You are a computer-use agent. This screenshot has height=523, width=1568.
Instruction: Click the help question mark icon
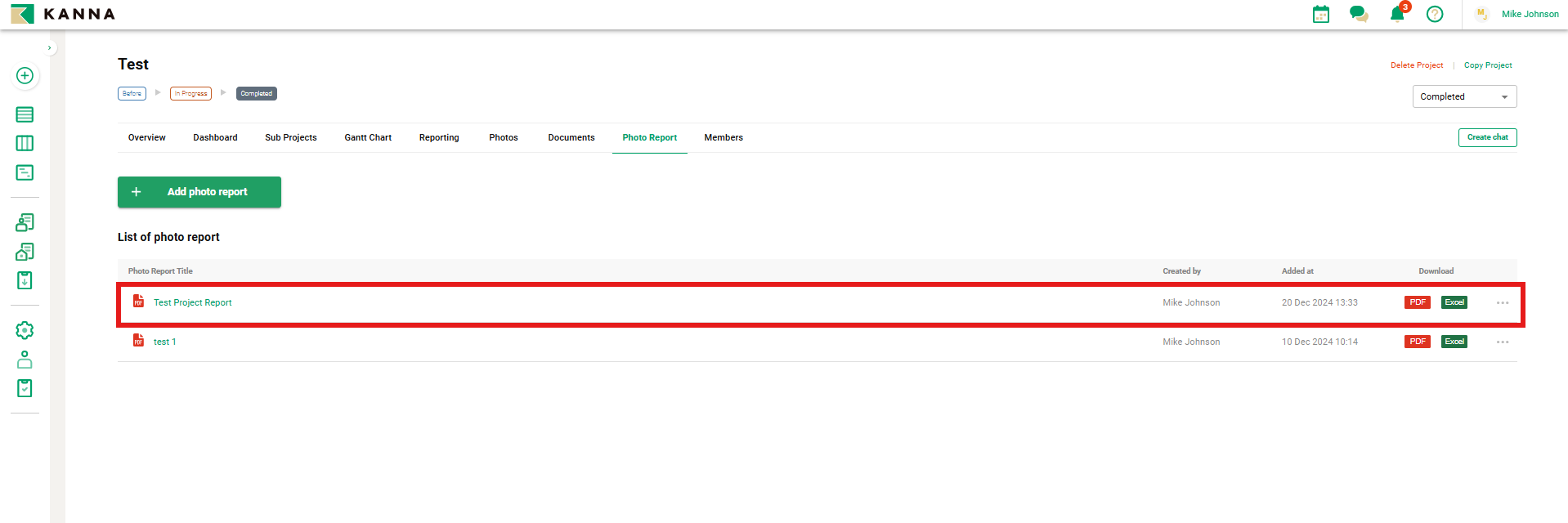[1435, 14]
